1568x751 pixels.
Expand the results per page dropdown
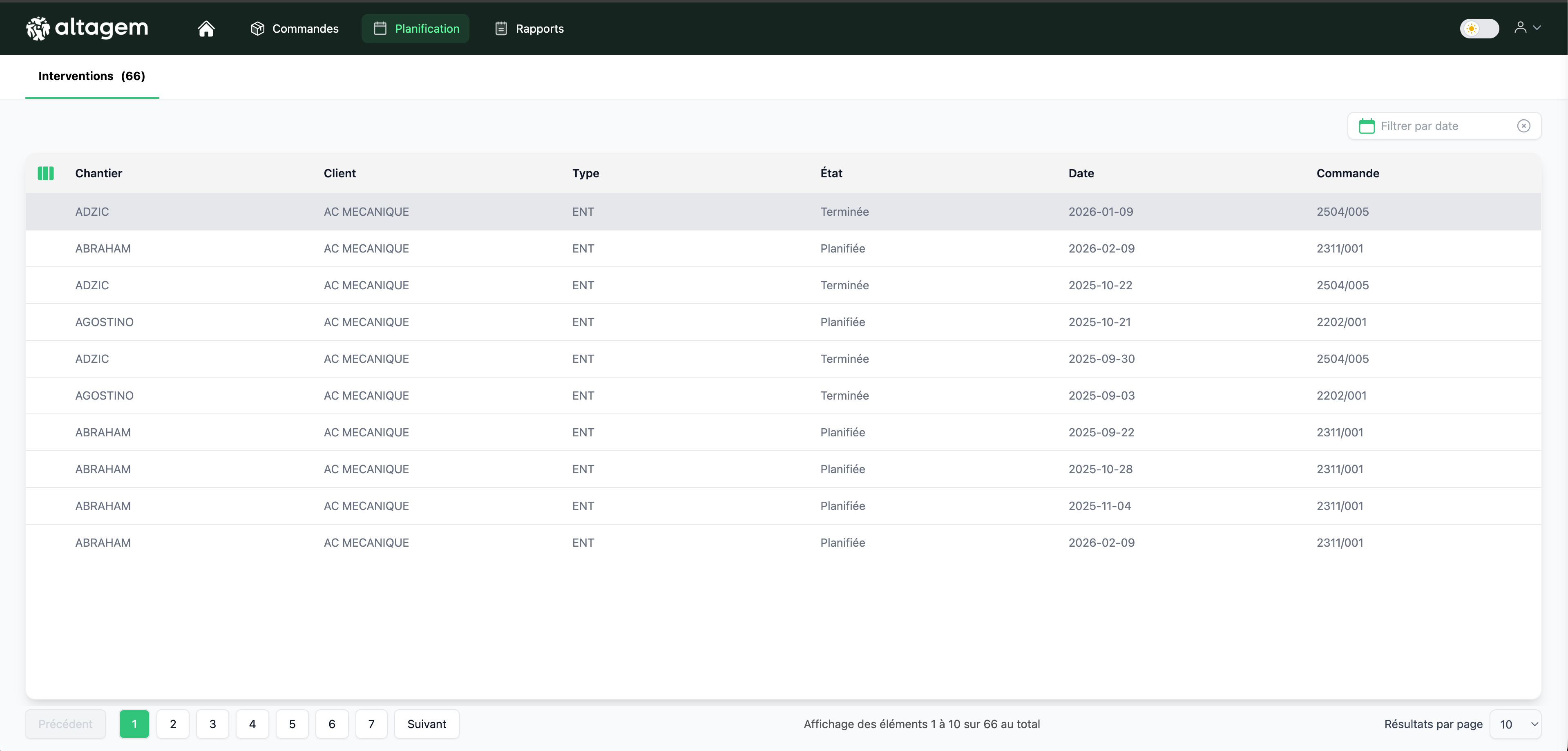[x=1516, y=724]
